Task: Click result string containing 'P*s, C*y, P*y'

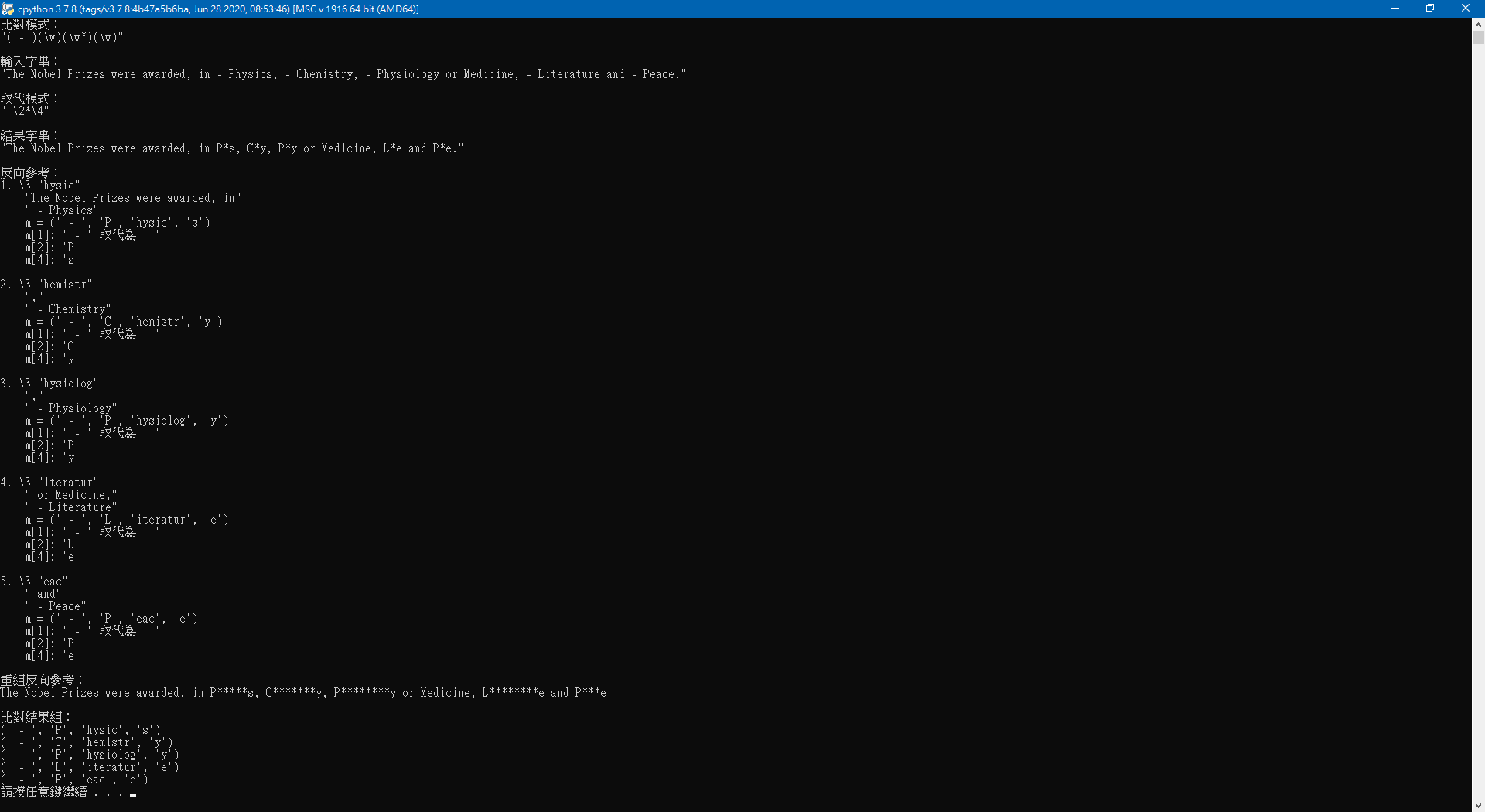Action: click(232, 148)
